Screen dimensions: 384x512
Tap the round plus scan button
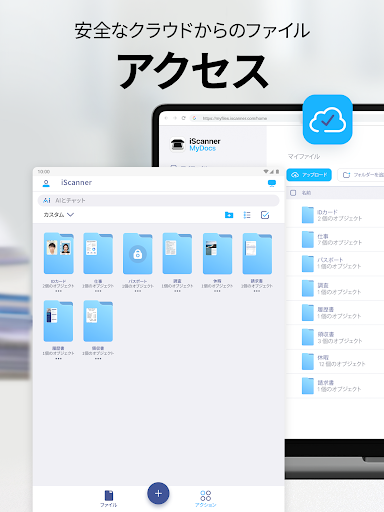(x=158, y=493)
